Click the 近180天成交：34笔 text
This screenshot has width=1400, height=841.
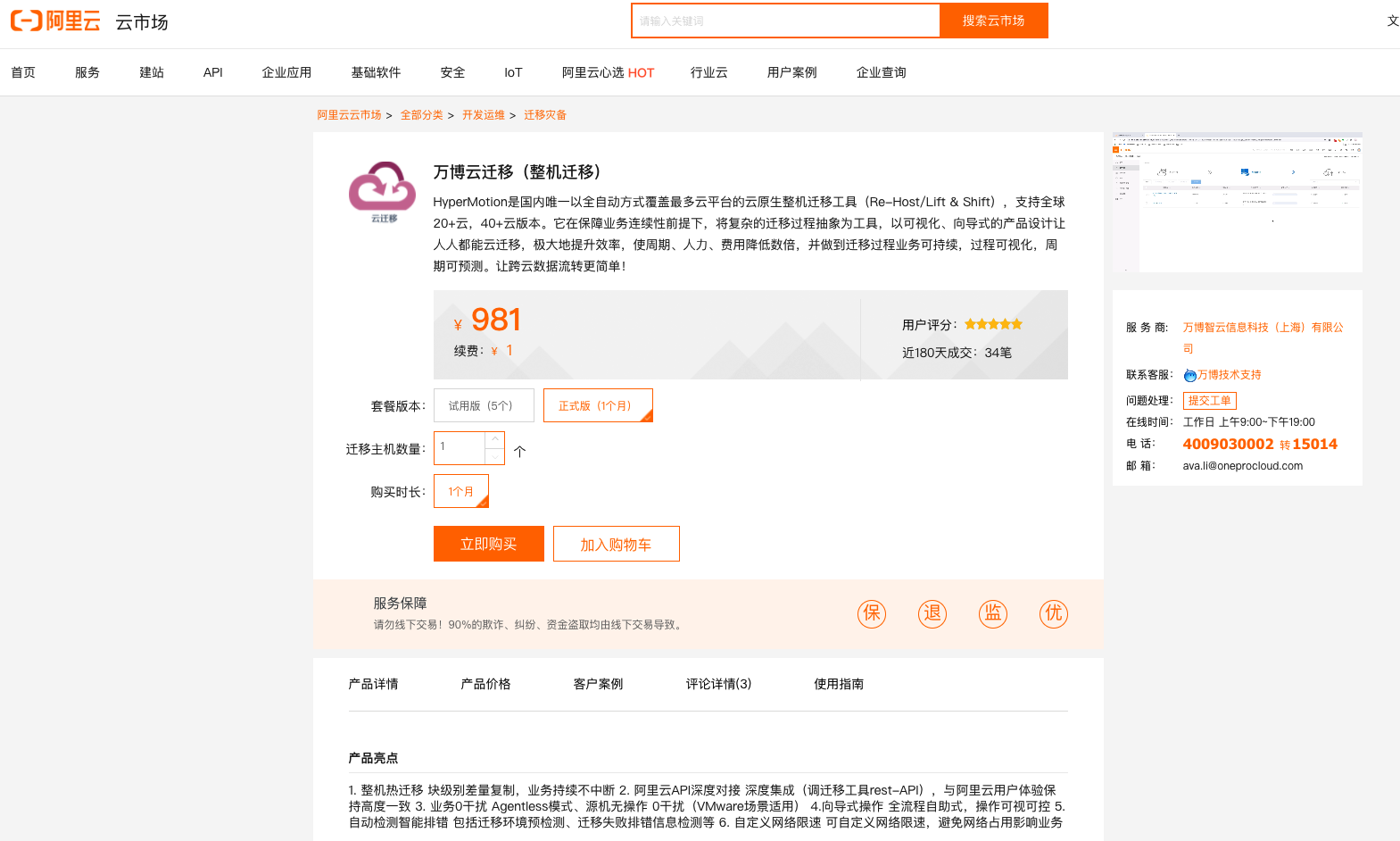pyautogui.click(x=957, y=353)
